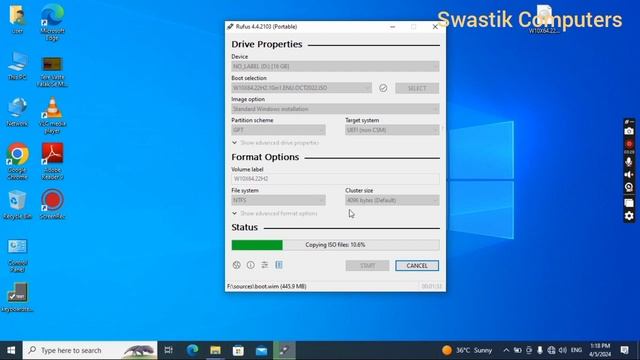
Task: Click the Rufus taskbar button
Action: click(x=284, y=350)
